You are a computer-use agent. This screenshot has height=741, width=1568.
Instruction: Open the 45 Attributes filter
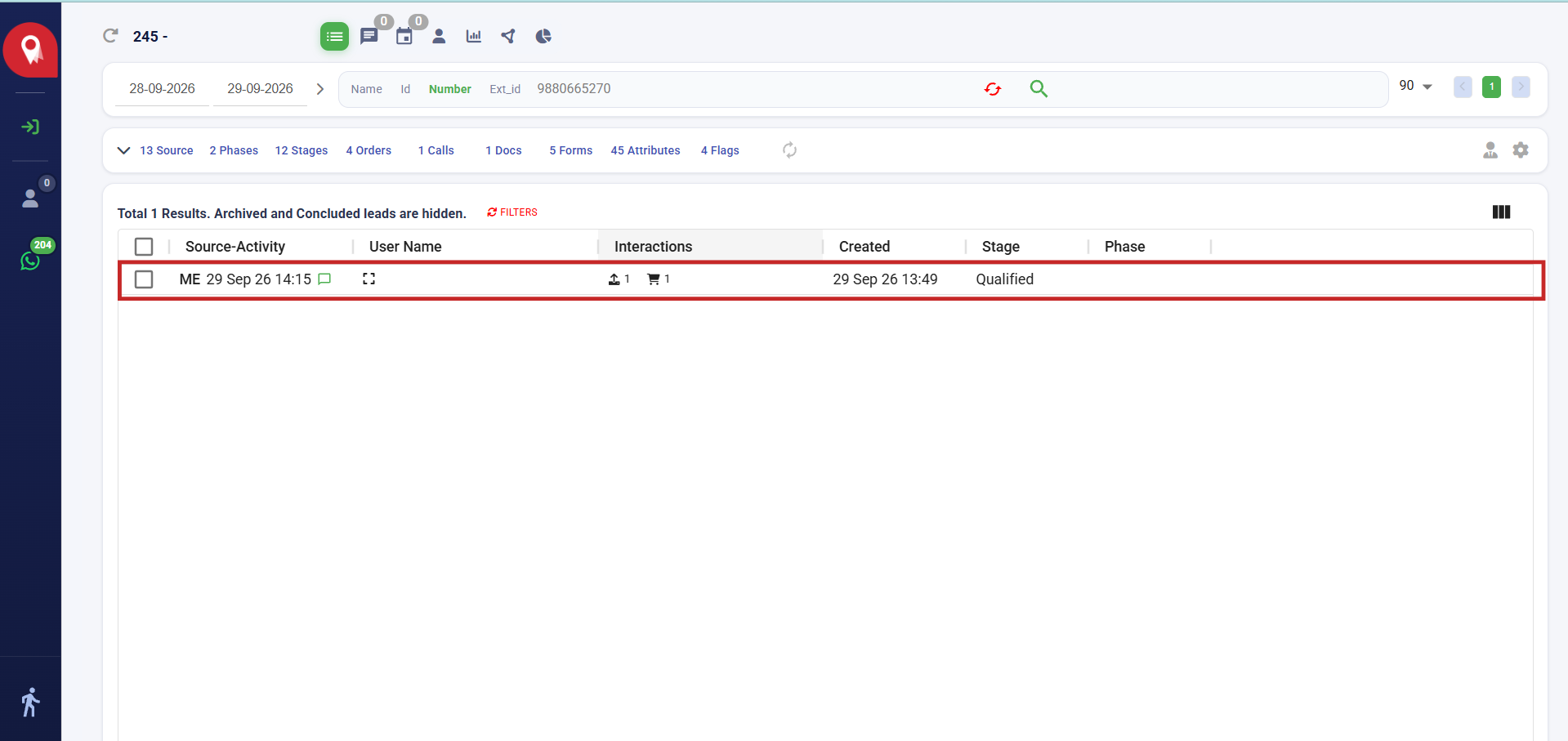point(646,150)
